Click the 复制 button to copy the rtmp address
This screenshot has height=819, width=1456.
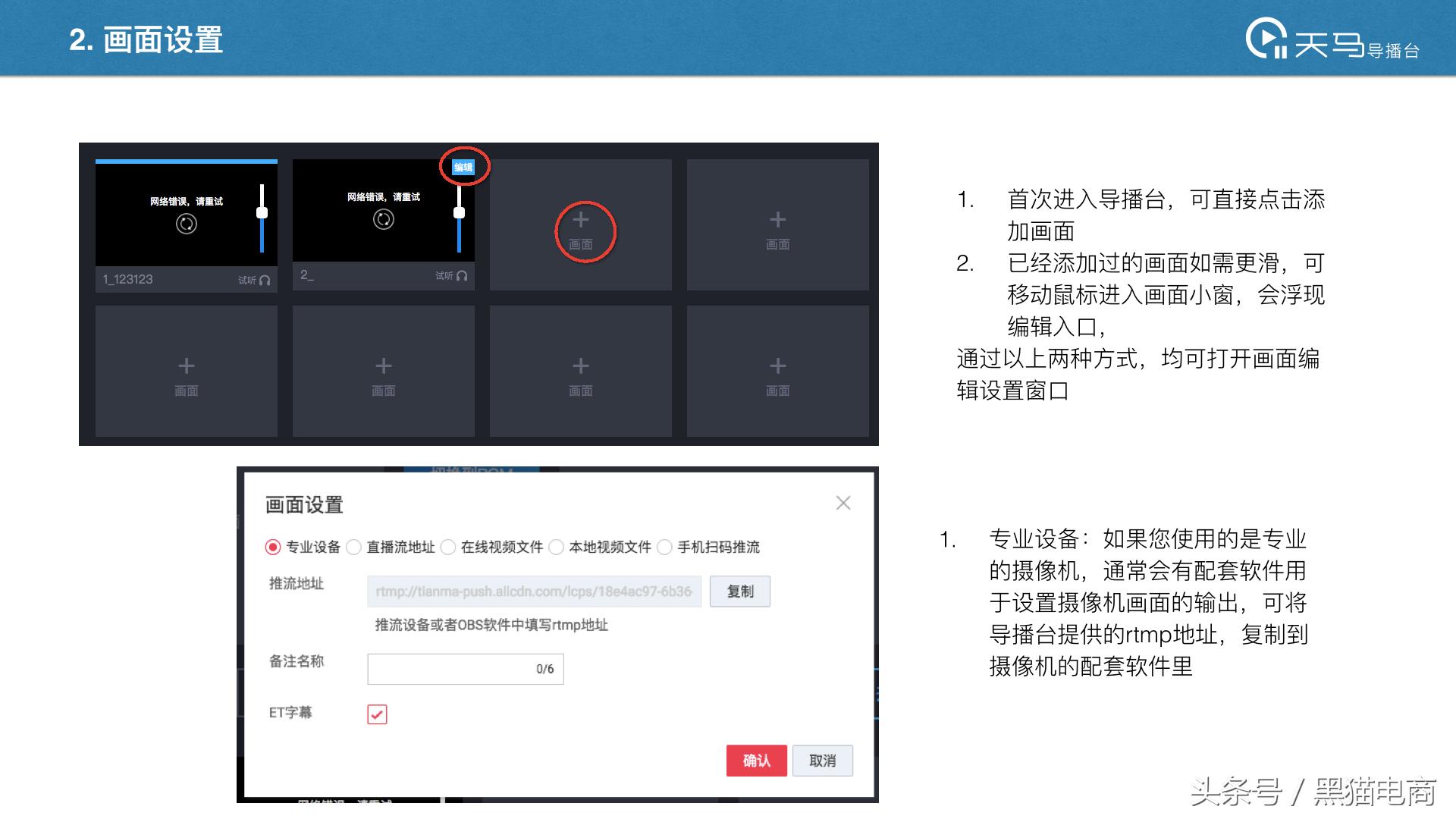click(x=739, y=591)
